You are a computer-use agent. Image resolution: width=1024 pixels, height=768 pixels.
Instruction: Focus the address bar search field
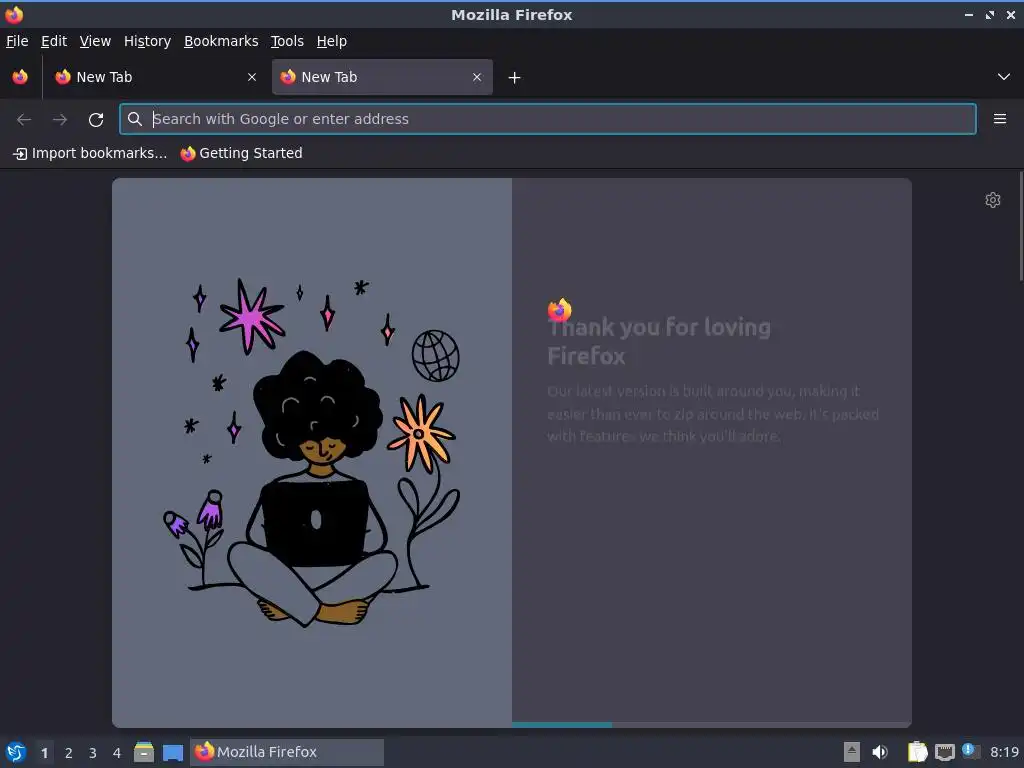[x=547, y=119]
